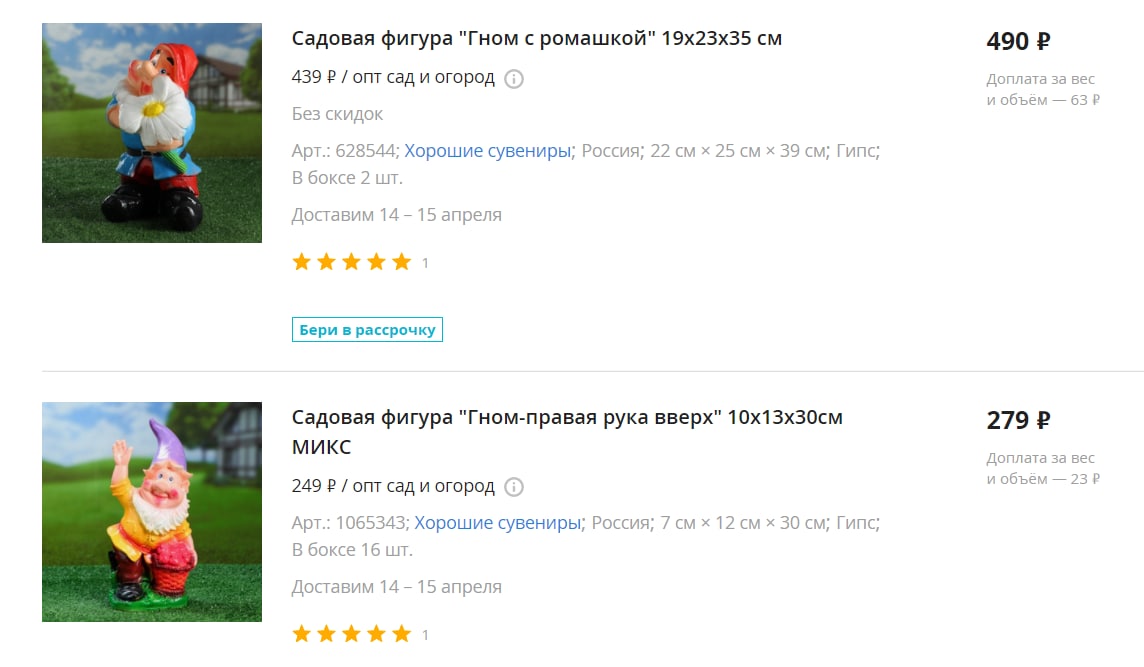This screenshot has height=667, width=1144.
Task: Open the gnome with raised hand product photo
Action: tap(152, 512)
